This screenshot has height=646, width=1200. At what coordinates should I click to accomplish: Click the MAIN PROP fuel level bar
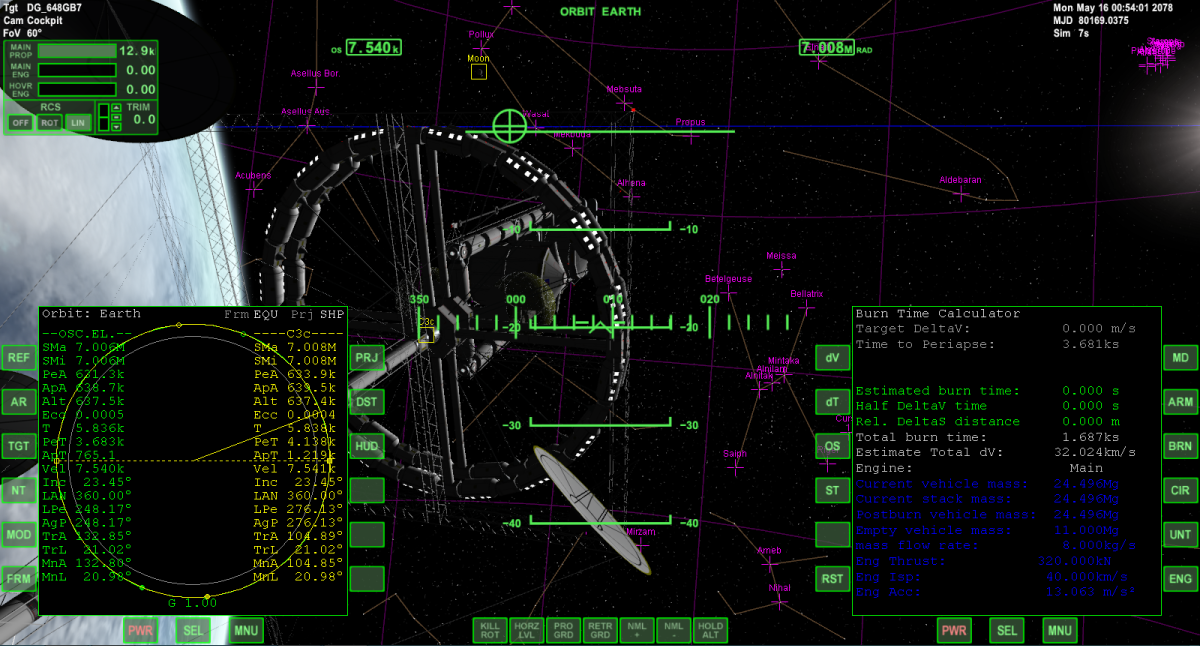click(77, 50)
